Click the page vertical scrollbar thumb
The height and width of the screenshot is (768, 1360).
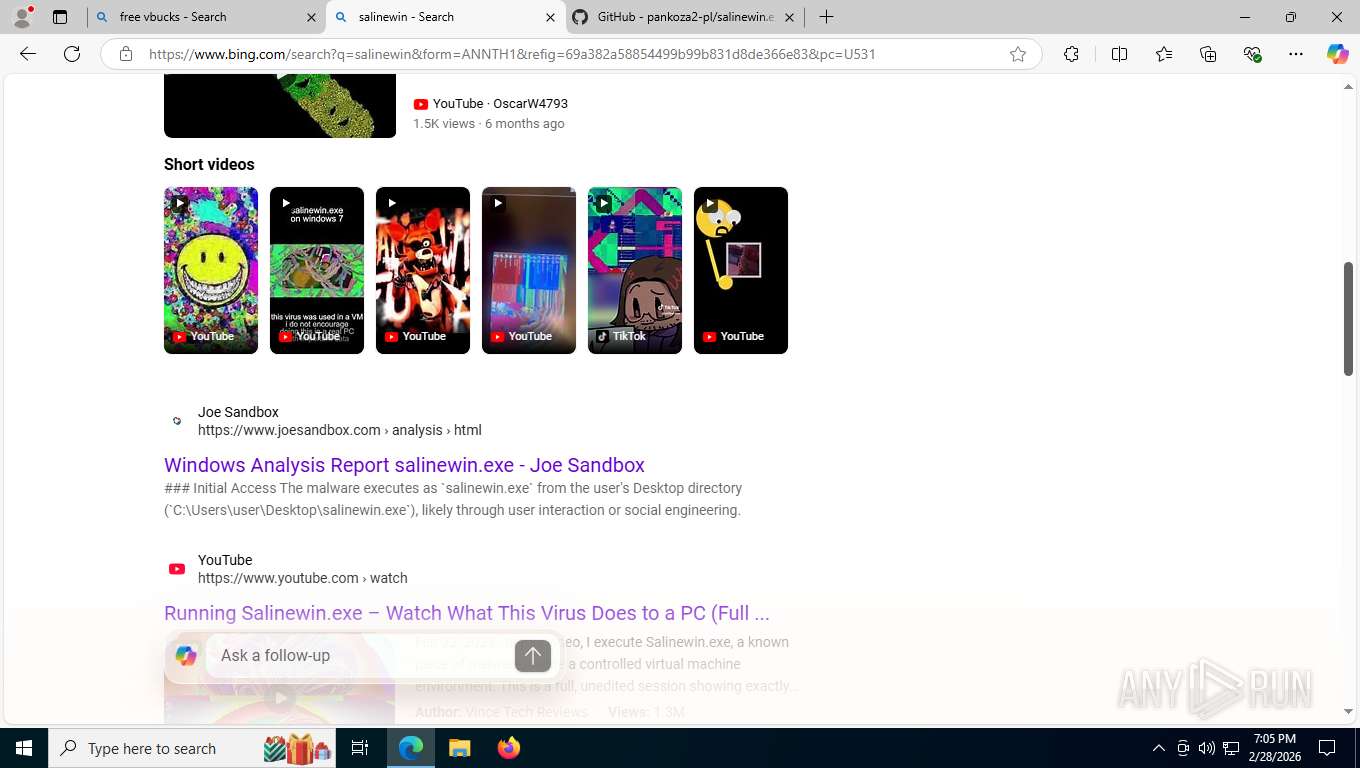(x=1348, y=318)
